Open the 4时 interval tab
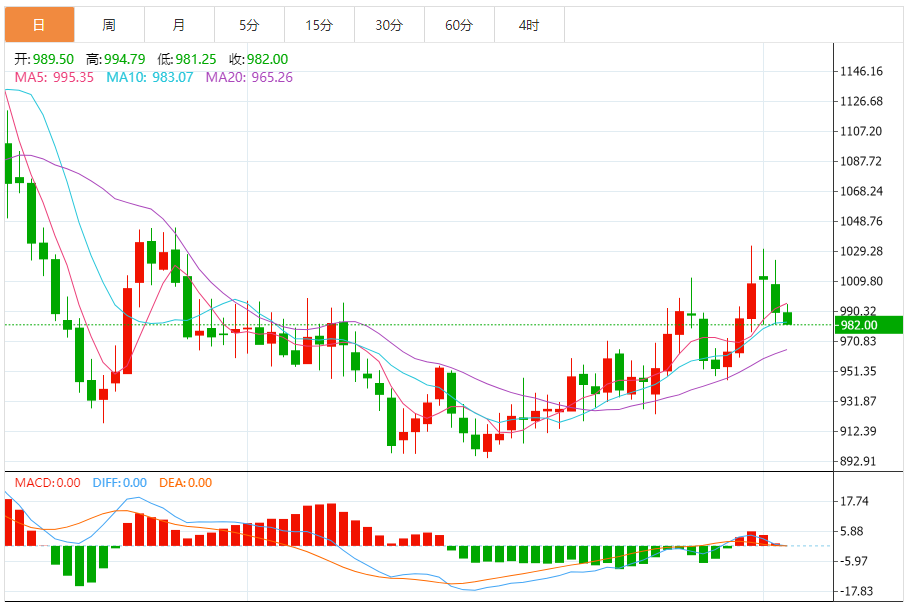 529,25
